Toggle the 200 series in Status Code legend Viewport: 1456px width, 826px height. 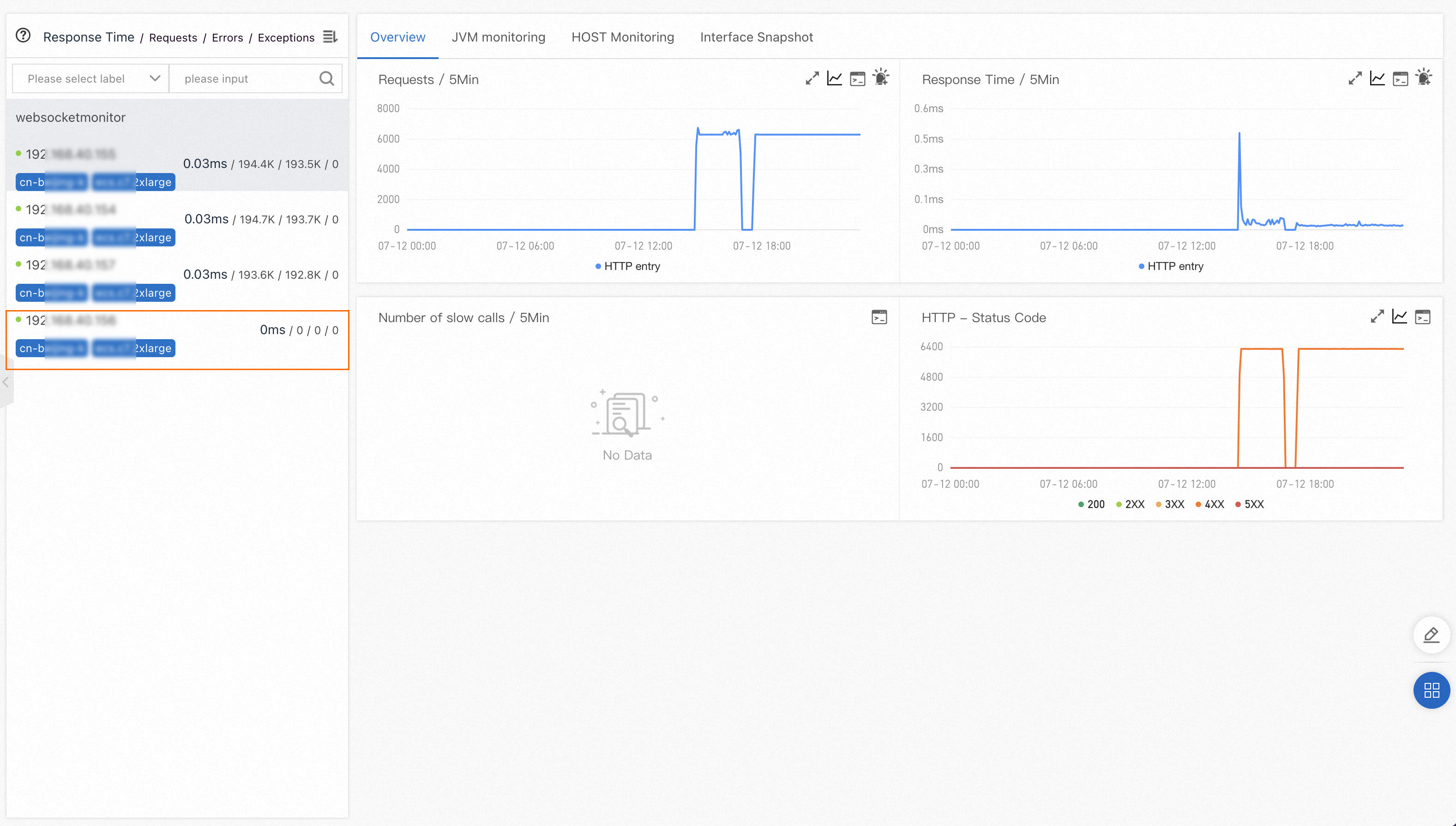pos(1091,504)
